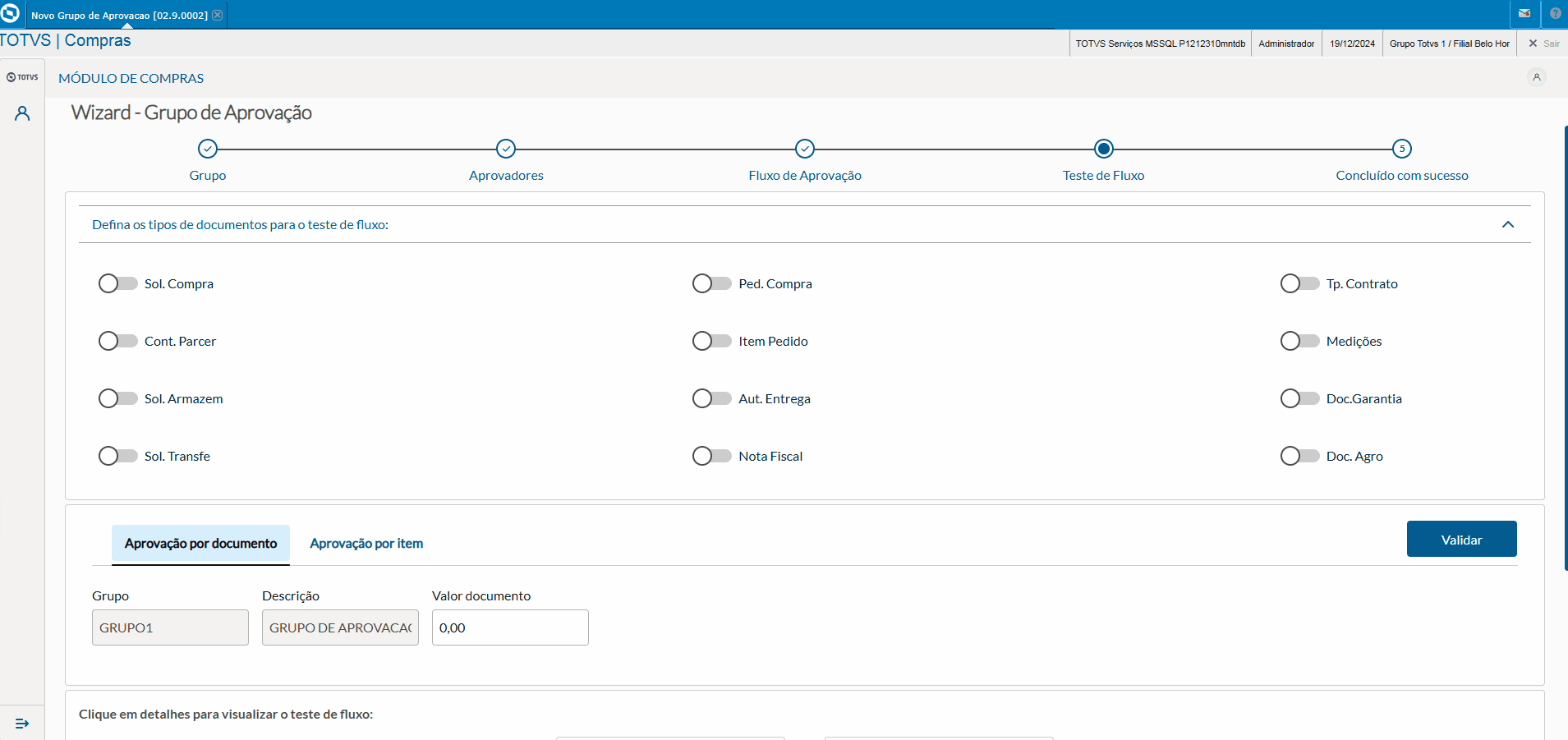
Task: Select the Teste de Fluxo step circle
Action: [1104, 149]
